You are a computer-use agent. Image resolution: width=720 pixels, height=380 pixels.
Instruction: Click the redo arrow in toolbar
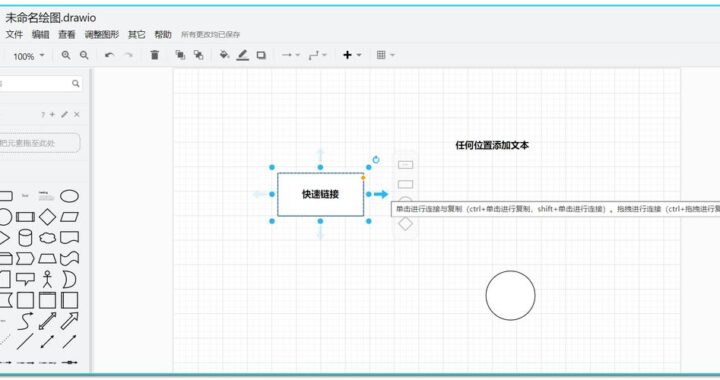[129, 55]
